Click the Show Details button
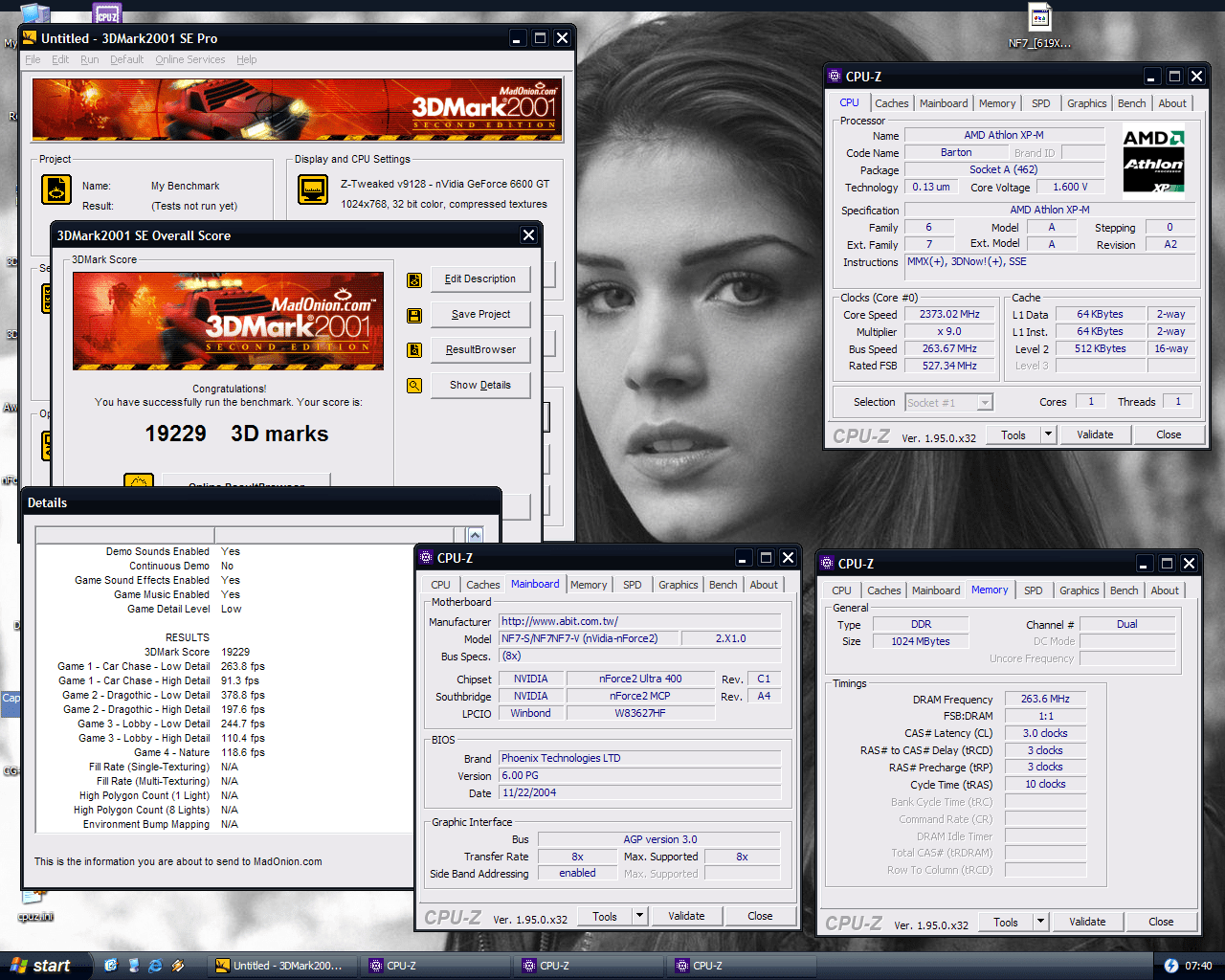Viewport: 1225px width, 980px height. [480, 386]
